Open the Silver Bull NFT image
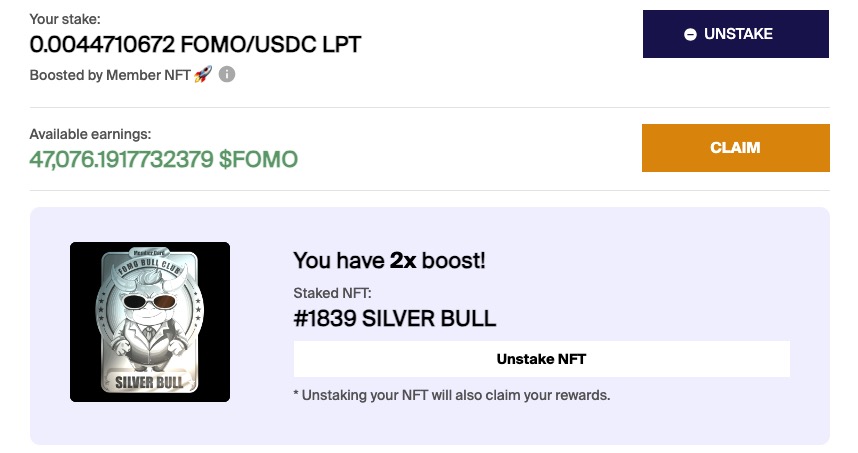 [x=150, y=322]
